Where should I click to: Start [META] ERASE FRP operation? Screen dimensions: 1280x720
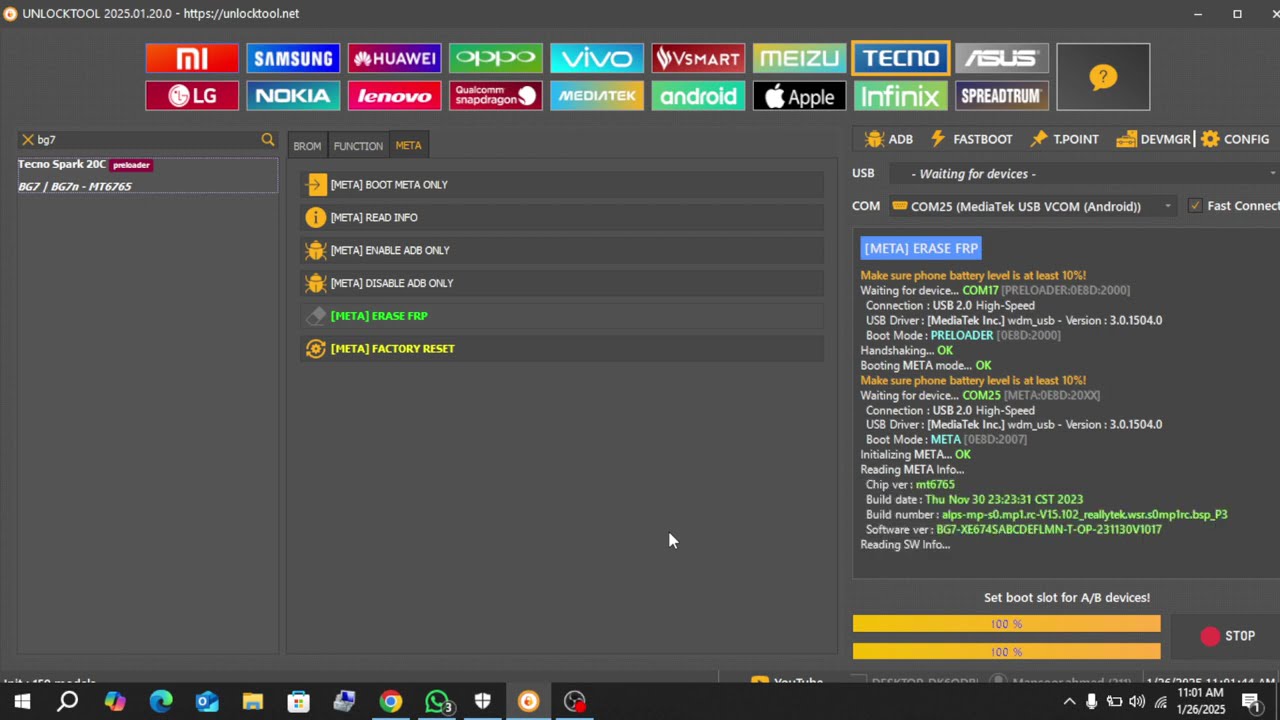(x=562, y=316)
